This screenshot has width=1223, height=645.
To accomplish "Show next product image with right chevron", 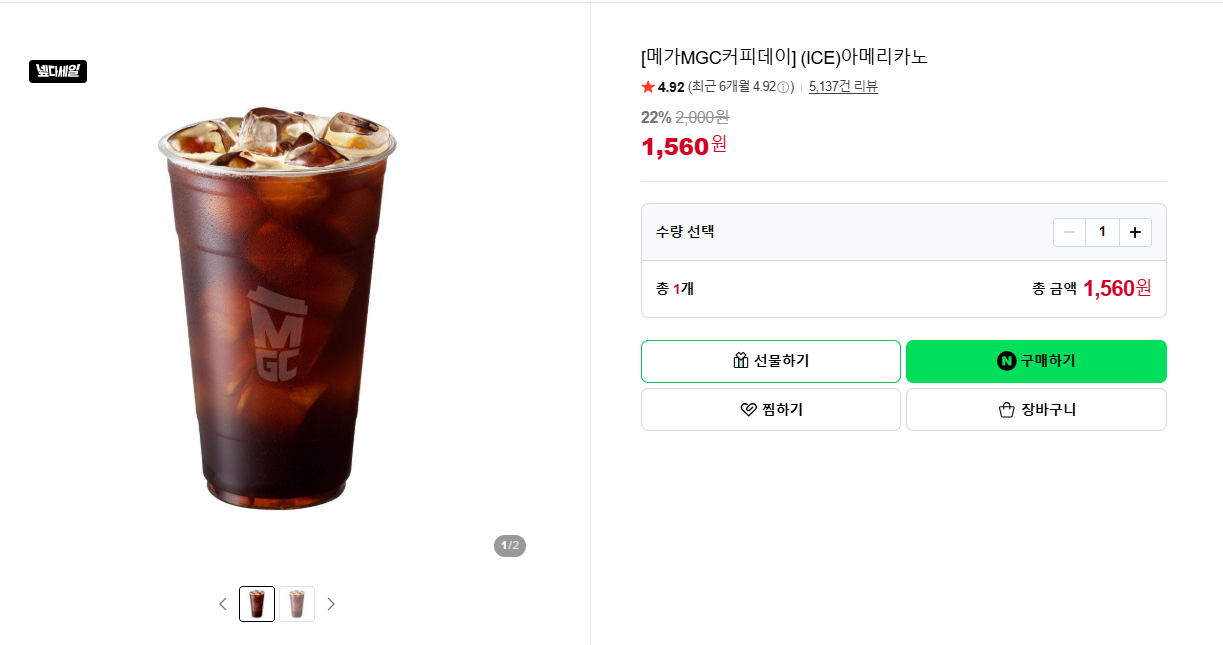I will [x=331, y=604].
